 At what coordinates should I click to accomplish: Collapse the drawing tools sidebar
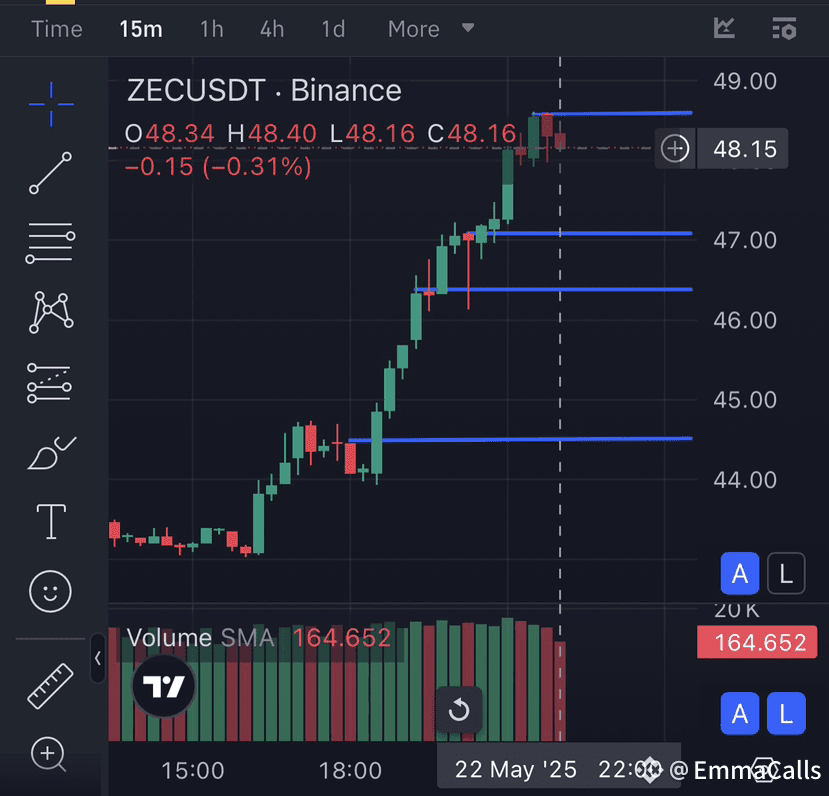(x=97, y=659)
